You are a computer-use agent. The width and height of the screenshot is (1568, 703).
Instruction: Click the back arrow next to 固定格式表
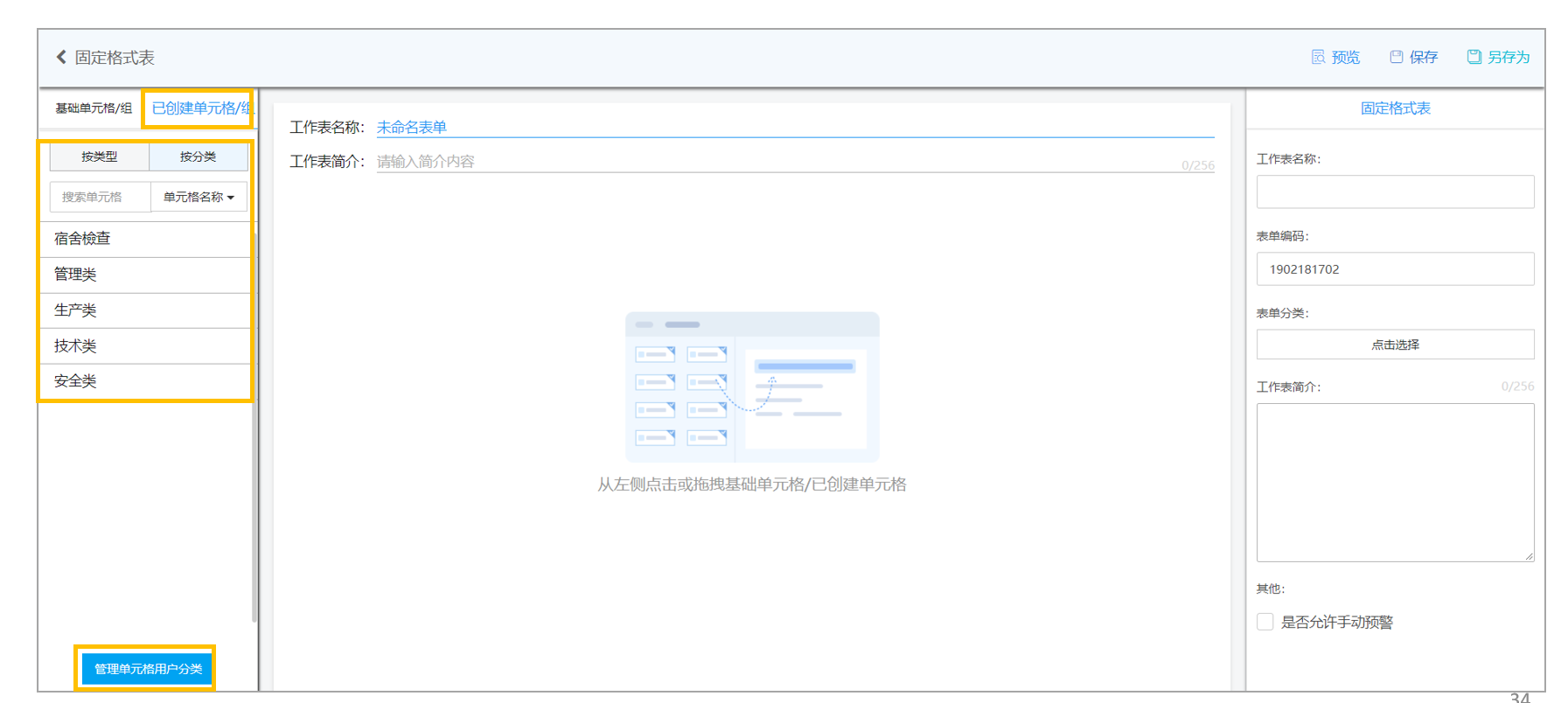(61, 57)
